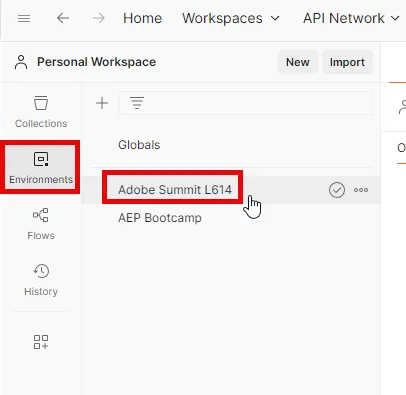The image size is (406, 395).
Task: Click the New button
Action: [297, 62]
